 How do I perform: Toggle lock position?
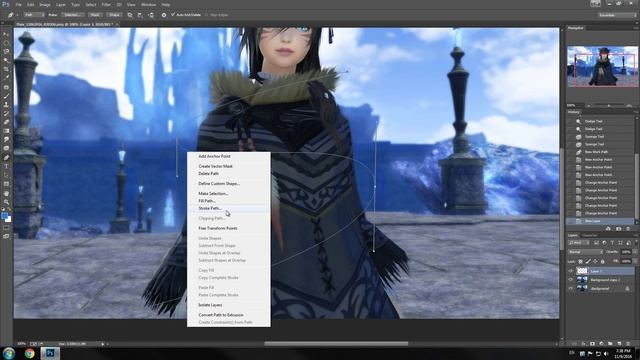click(x=595, y=261)
